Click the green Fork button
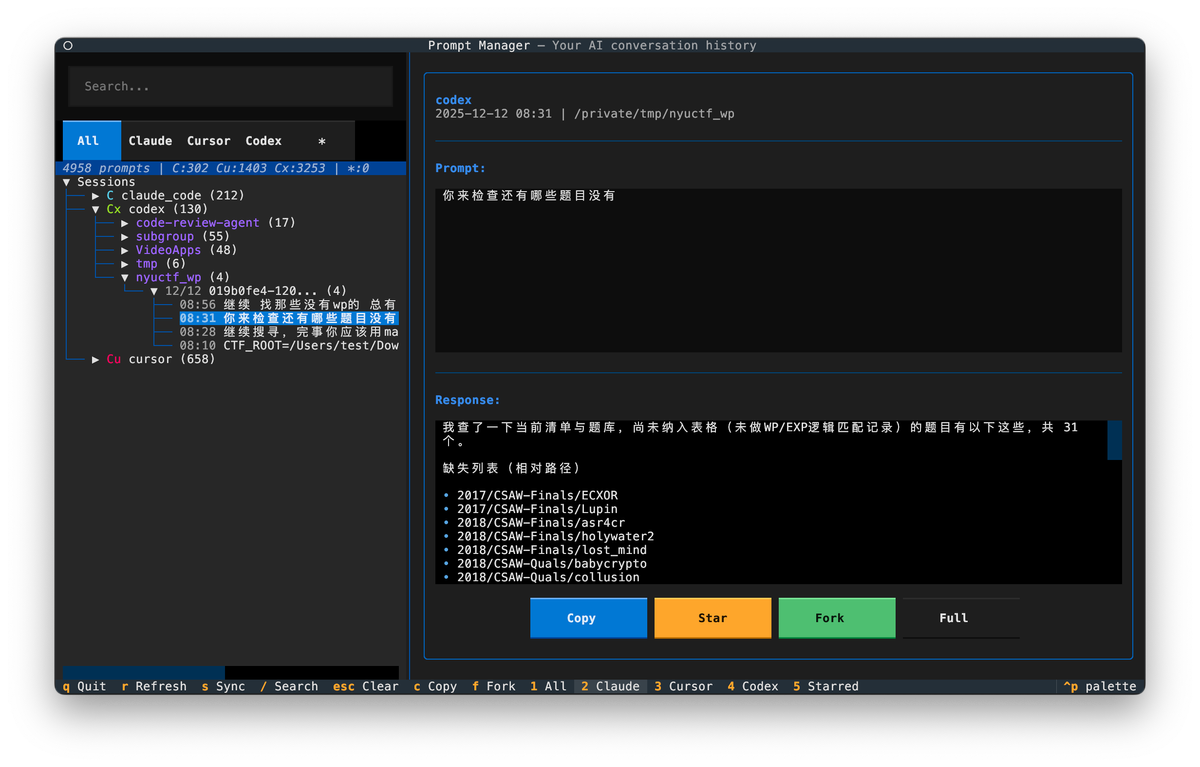Screen dimensions: 1200x767 click(837, 618)
